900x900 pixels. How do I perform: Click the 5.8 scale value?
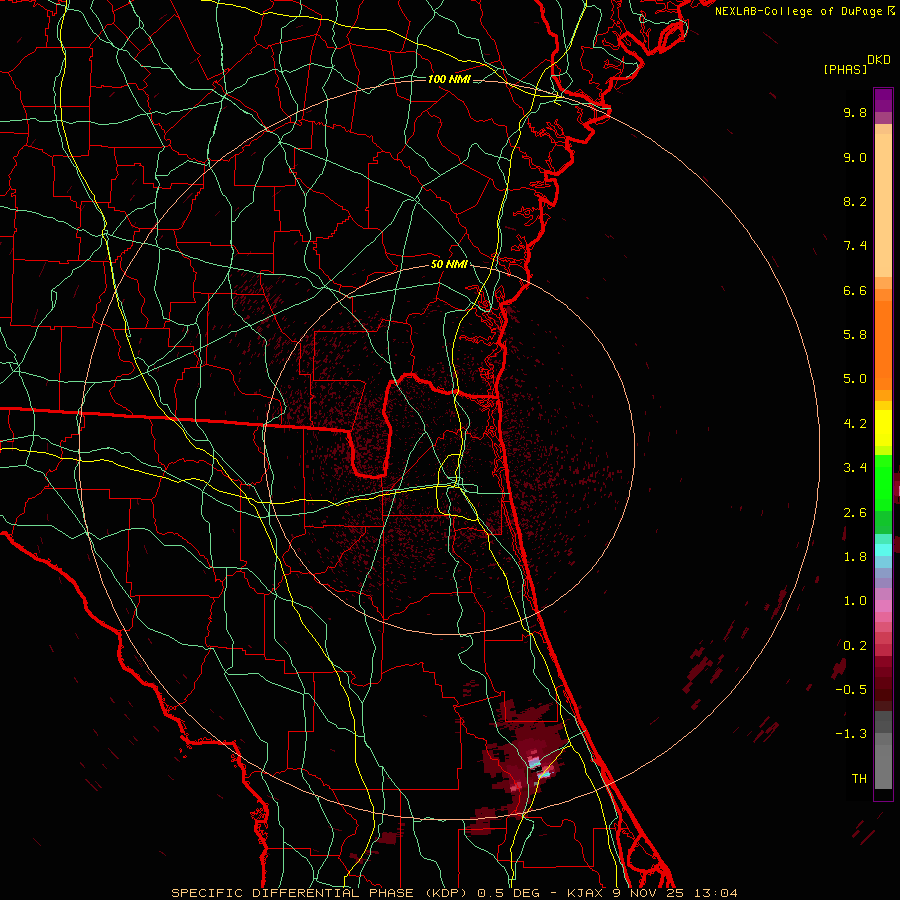coord(855,335)
